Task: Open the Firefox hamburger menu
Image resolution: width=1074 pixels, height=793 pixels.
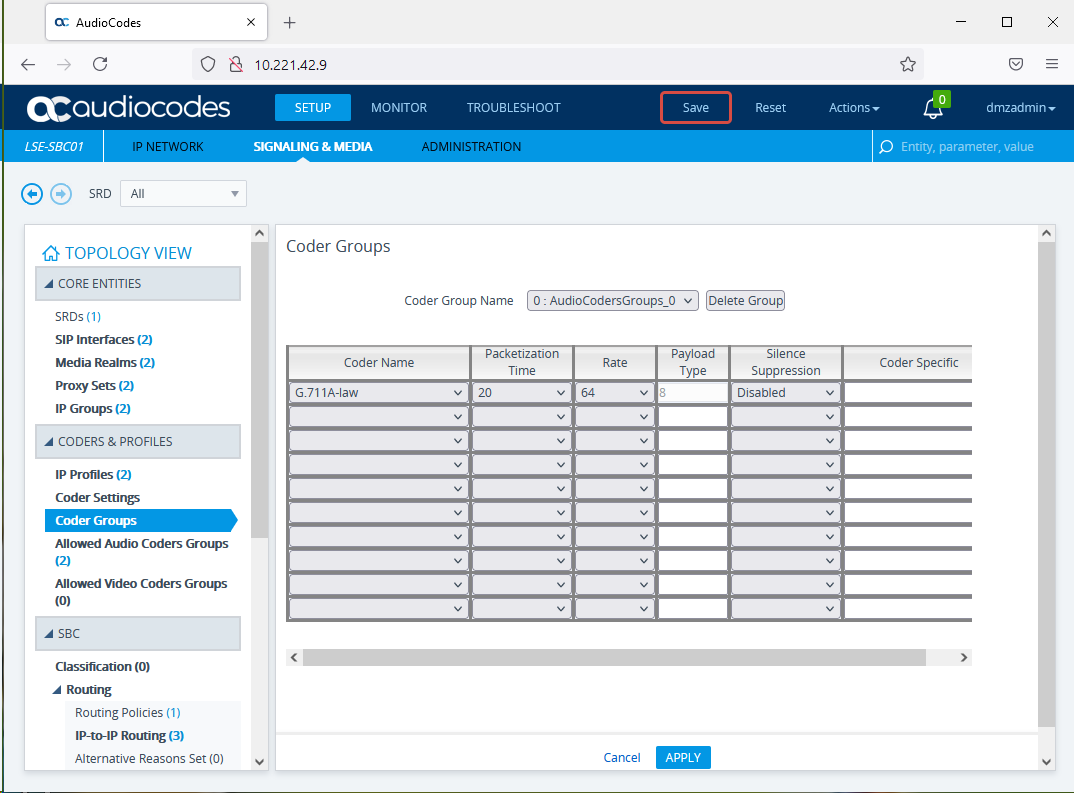Action: (1051, 64)
